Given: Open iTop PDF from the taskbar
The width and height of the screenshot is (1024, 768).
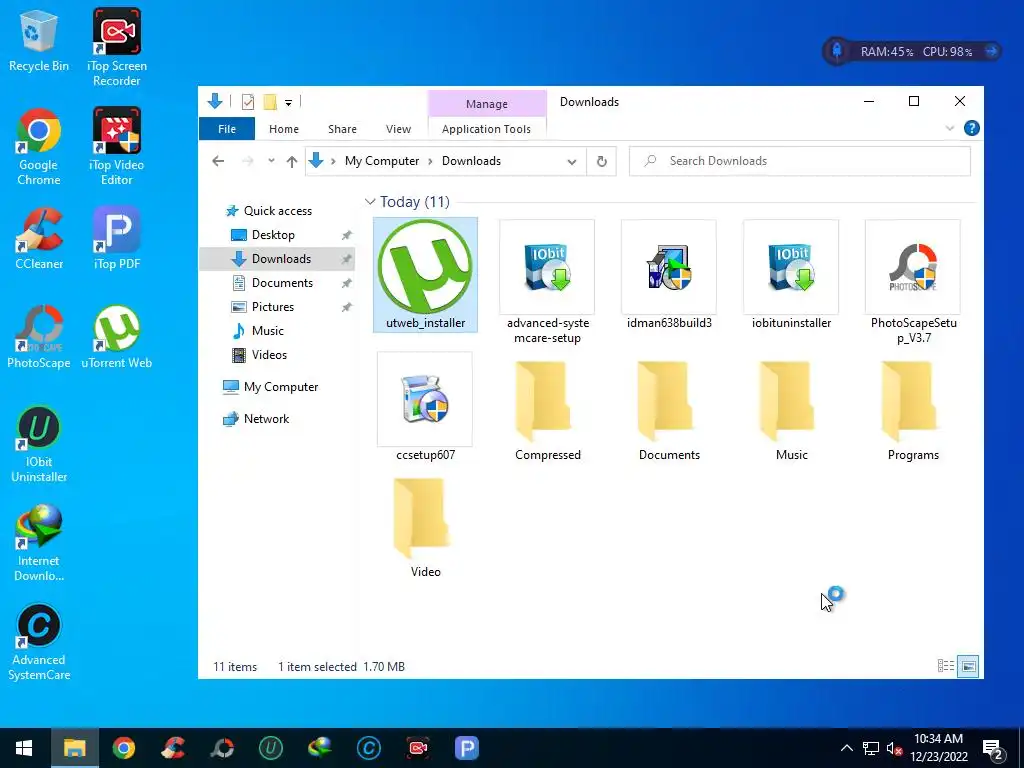Looking at the screenshot, I should click(x=466, y=748).
